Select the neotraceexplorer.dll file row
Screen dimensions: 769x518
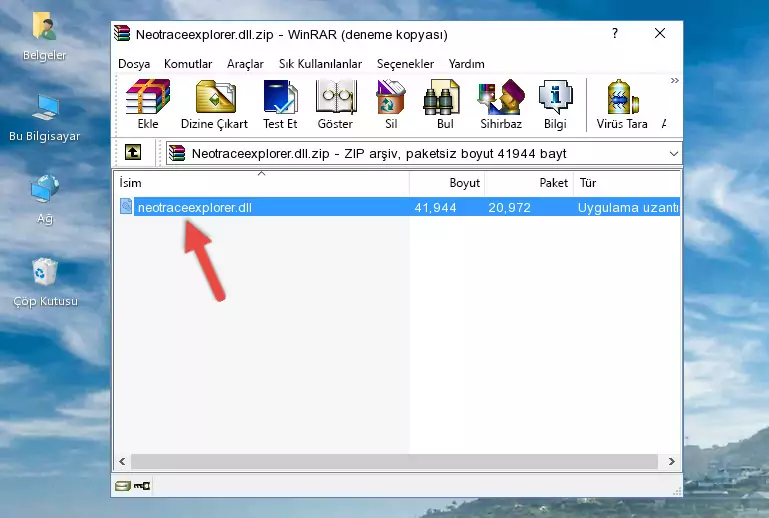click(x=398, y=207)
